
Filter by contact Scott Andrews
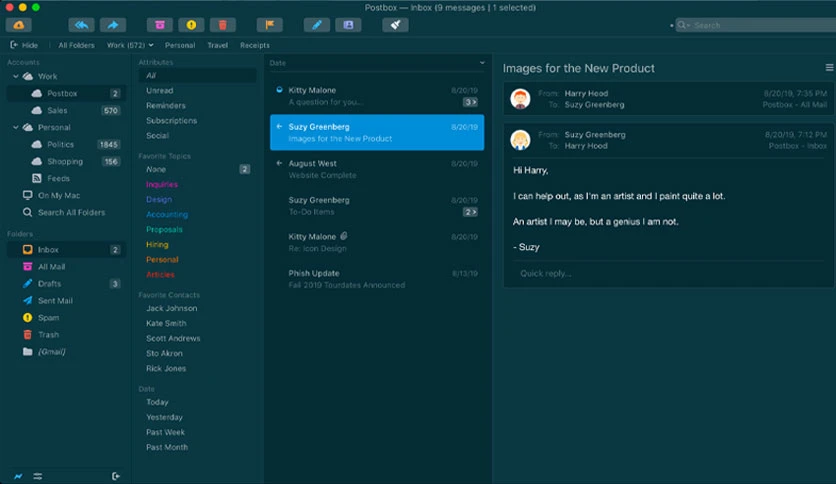tap(173, 338)
